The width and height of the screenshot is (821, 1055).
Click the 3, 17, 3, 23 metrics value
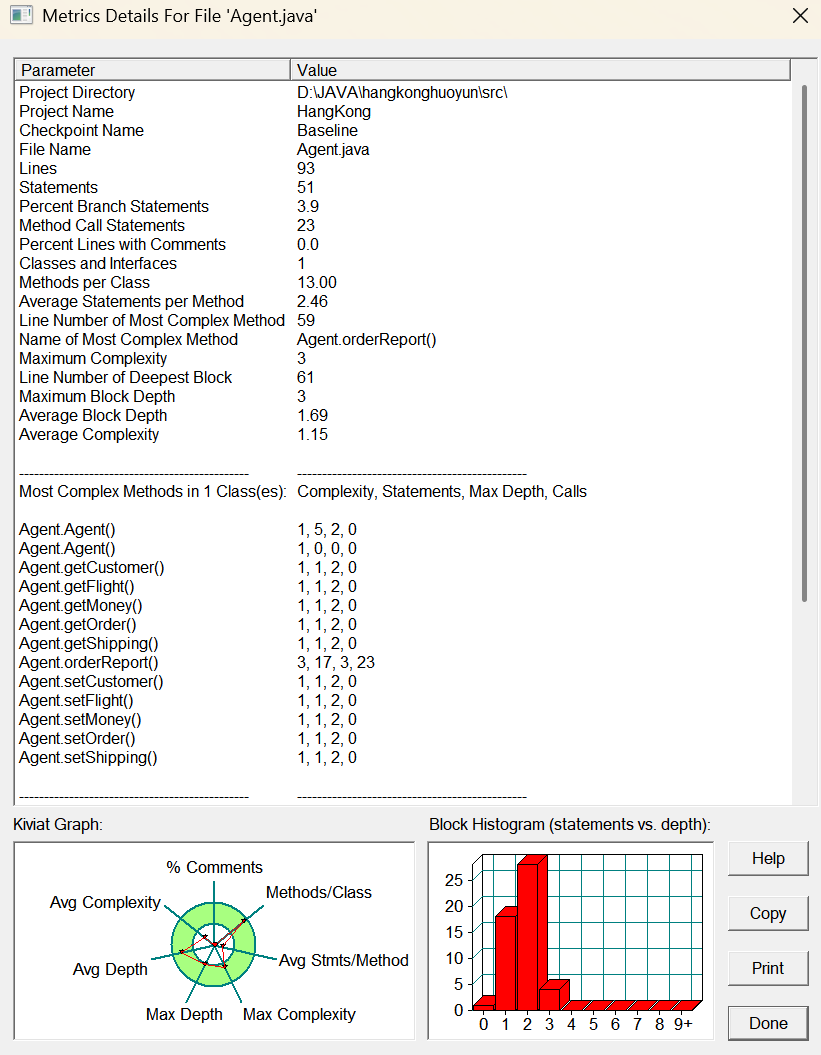pyautogui.click(x=336, y=663)
